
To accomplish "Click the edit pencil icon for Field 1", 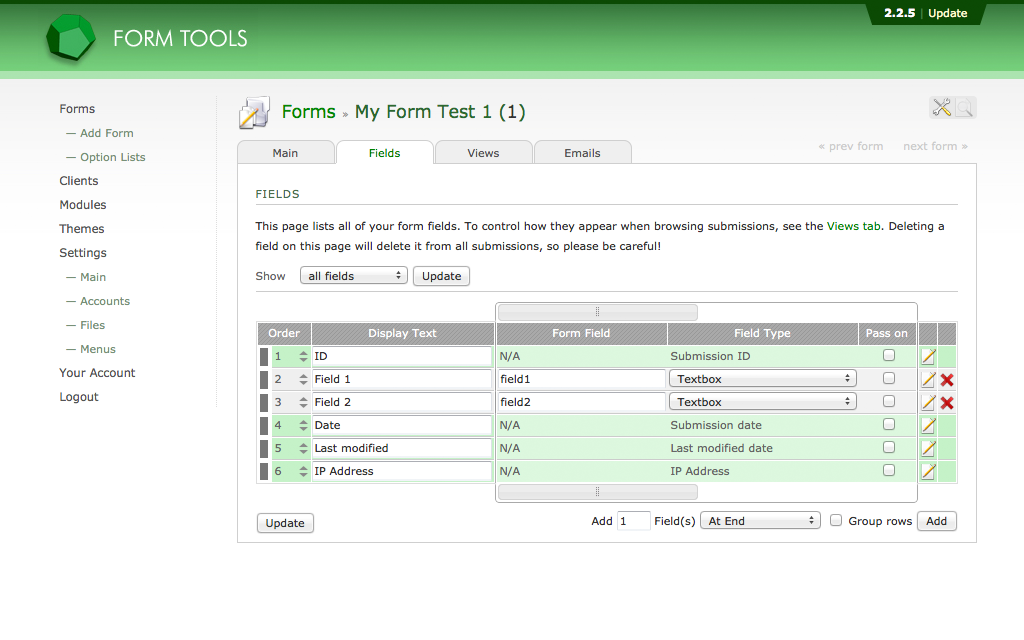I will coord(928,379).
